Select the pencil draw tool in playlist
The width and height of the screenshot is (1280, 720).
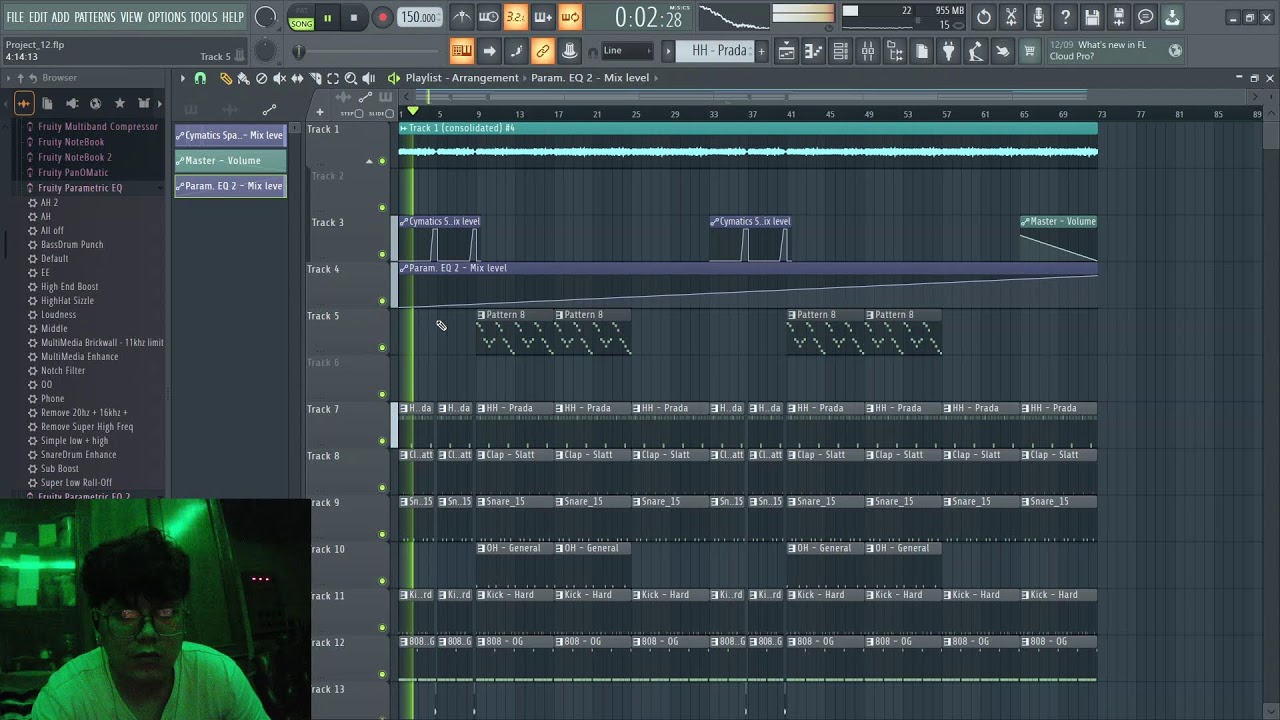(225, 78)
